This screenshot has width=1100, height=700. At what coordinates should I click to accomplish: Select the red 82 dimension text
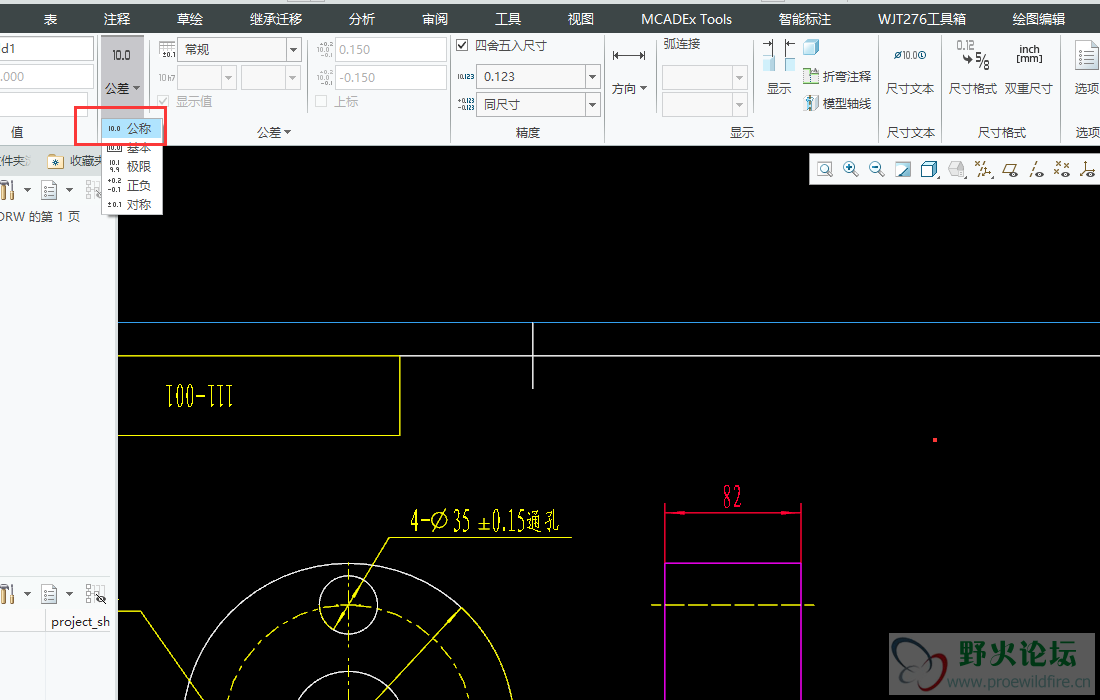pos(732,497)
